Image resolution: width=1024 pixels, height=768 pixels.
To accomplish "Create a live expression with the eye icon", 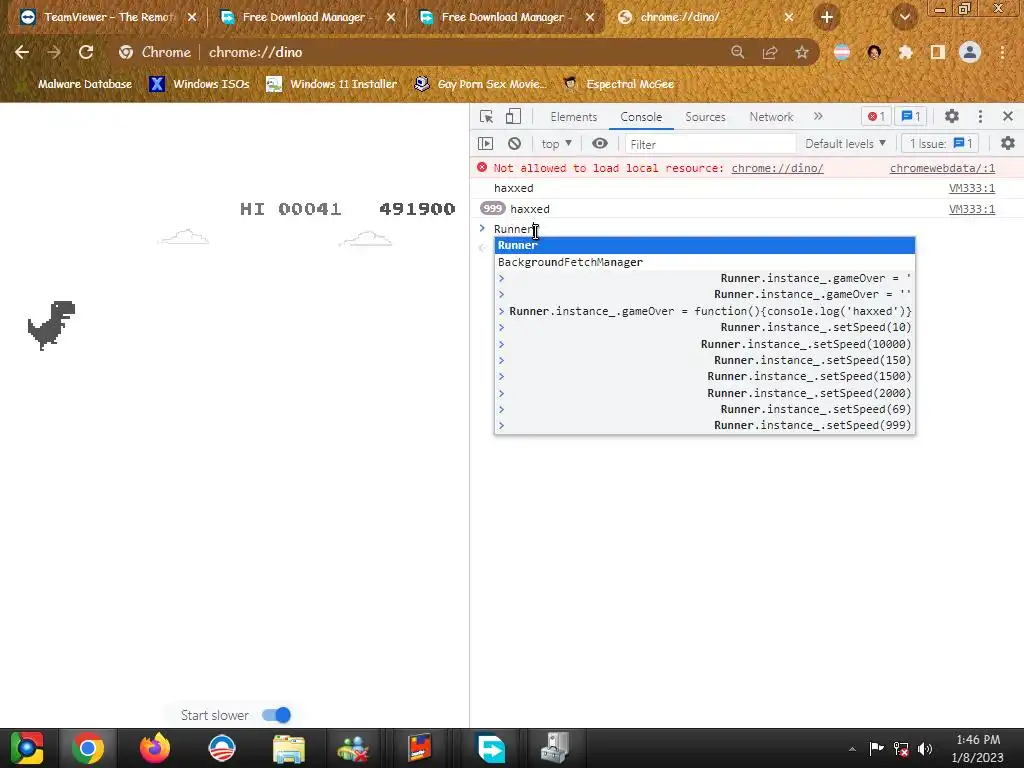I will [600, 144].
